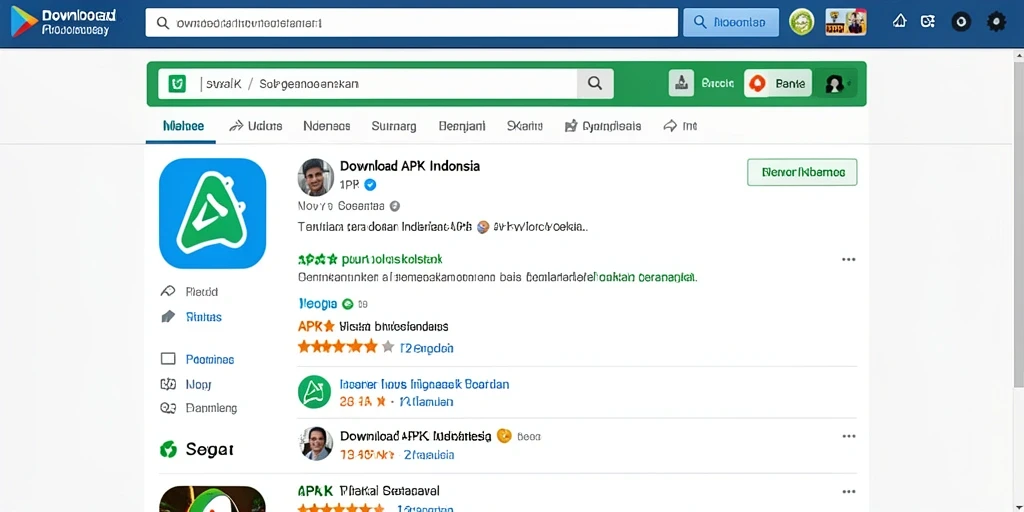Select the Udars tab with share arrow
The height and width of the screenshot is (512, 1024).
[x=255, y=126]
